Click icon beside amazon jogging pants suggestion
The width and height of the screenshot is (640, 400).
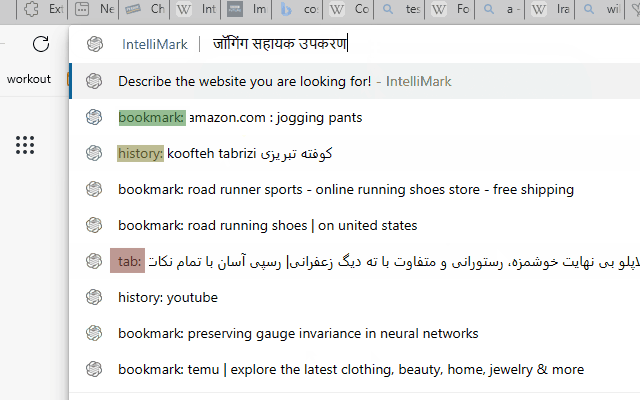(x=94, y=118)
